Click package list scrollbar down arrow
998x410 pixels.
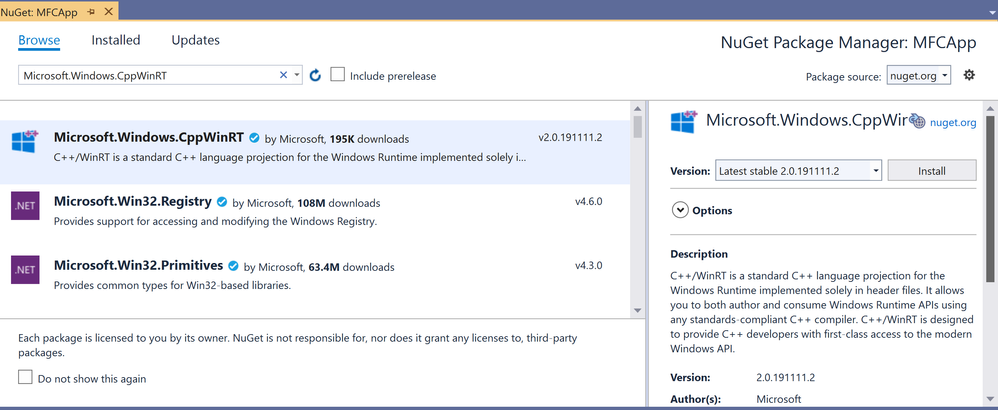[638, 310]
